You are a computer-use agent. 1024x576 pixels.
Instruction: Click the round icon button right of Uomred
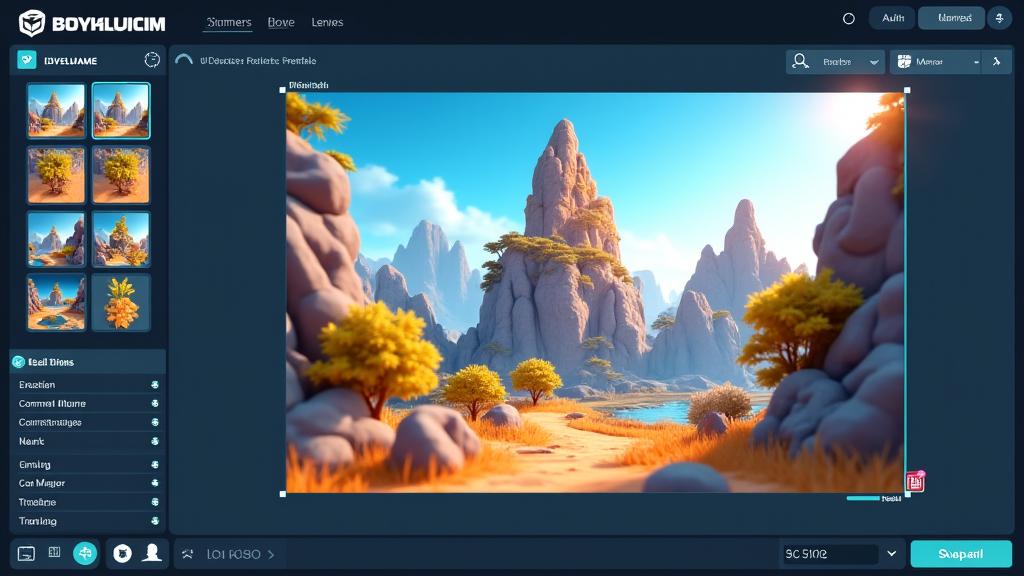[x=999, y=18]
